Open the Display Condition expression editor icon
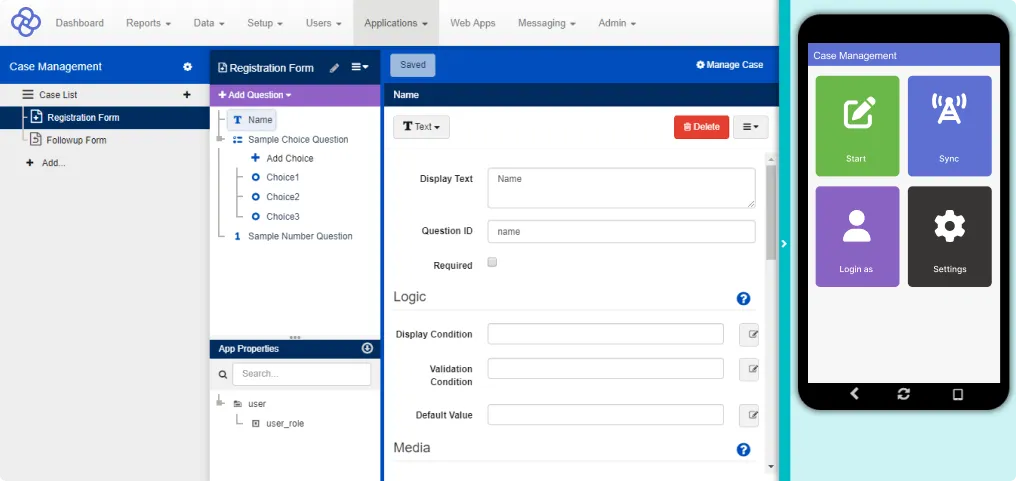 click(748, 334)
